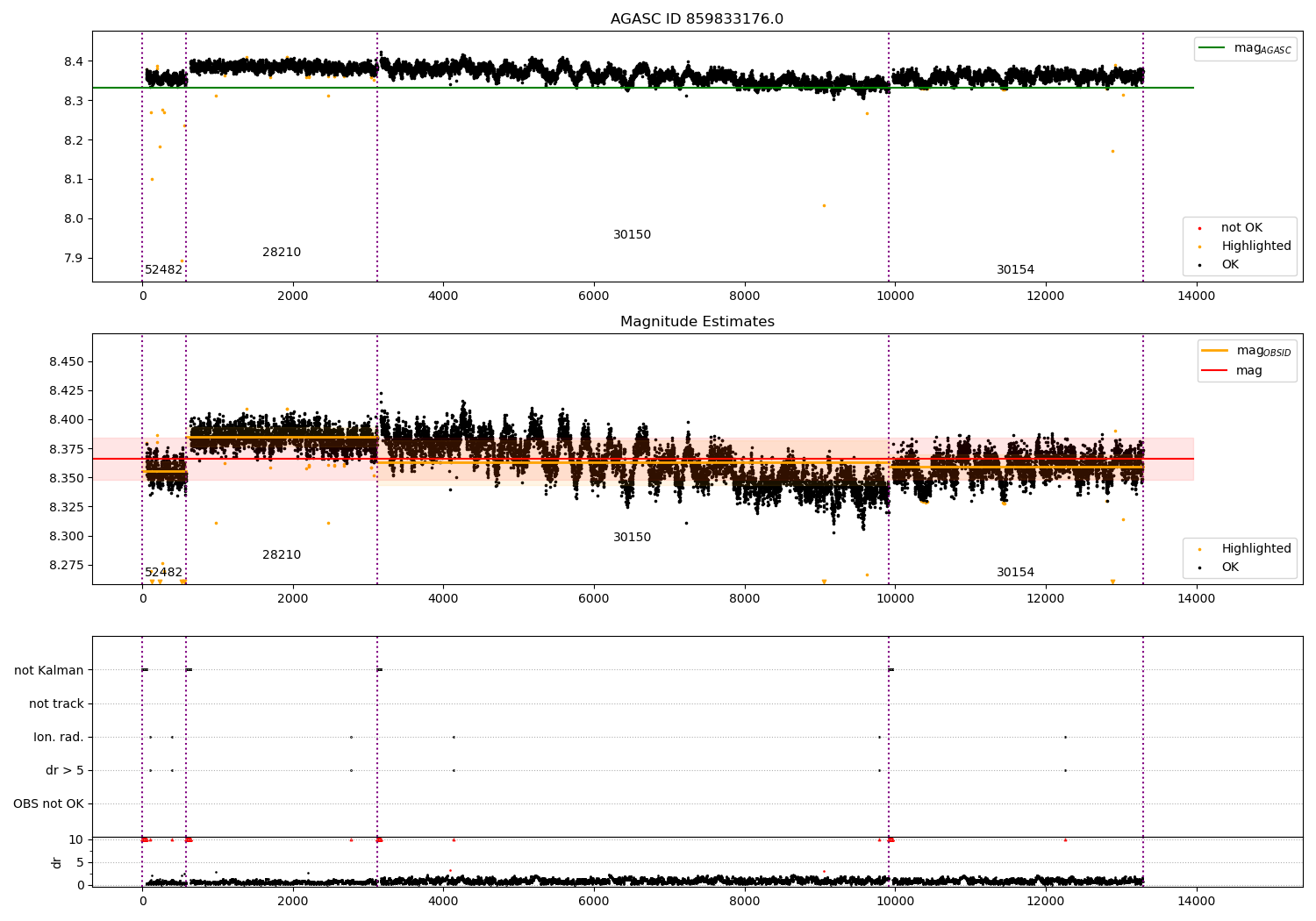This screenshot has width=1316, height=921.
Task: Click the "Magnitude Estimates" plot title
Action: [697, 322]
